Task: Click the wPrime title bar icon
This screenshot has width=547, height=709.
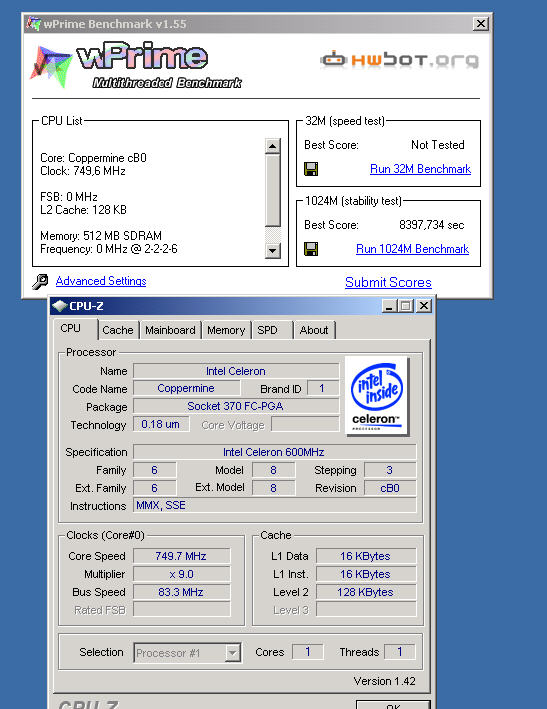Action: pos(33,23)
